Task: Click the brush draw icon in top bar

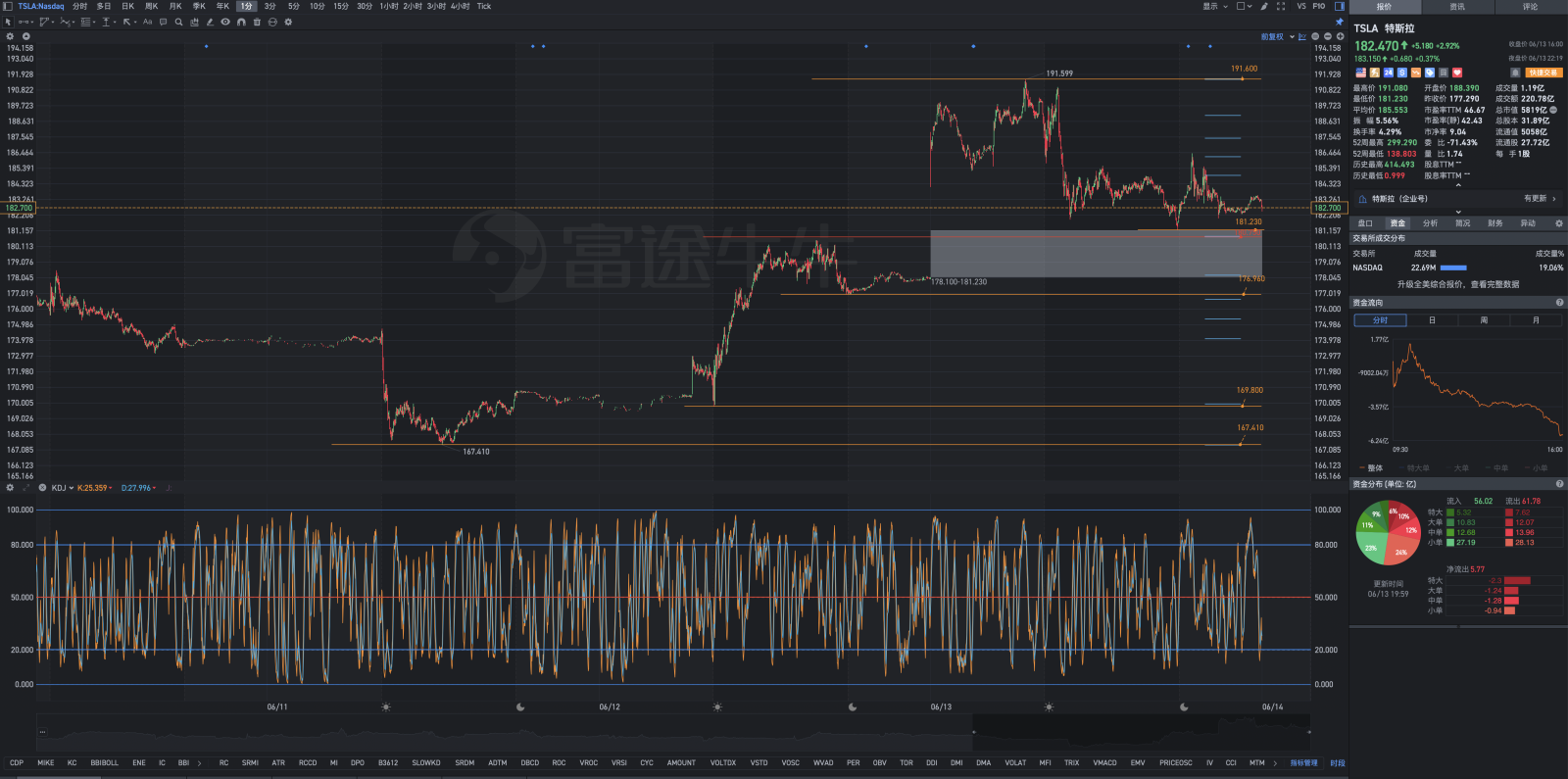Action: 1264,6
